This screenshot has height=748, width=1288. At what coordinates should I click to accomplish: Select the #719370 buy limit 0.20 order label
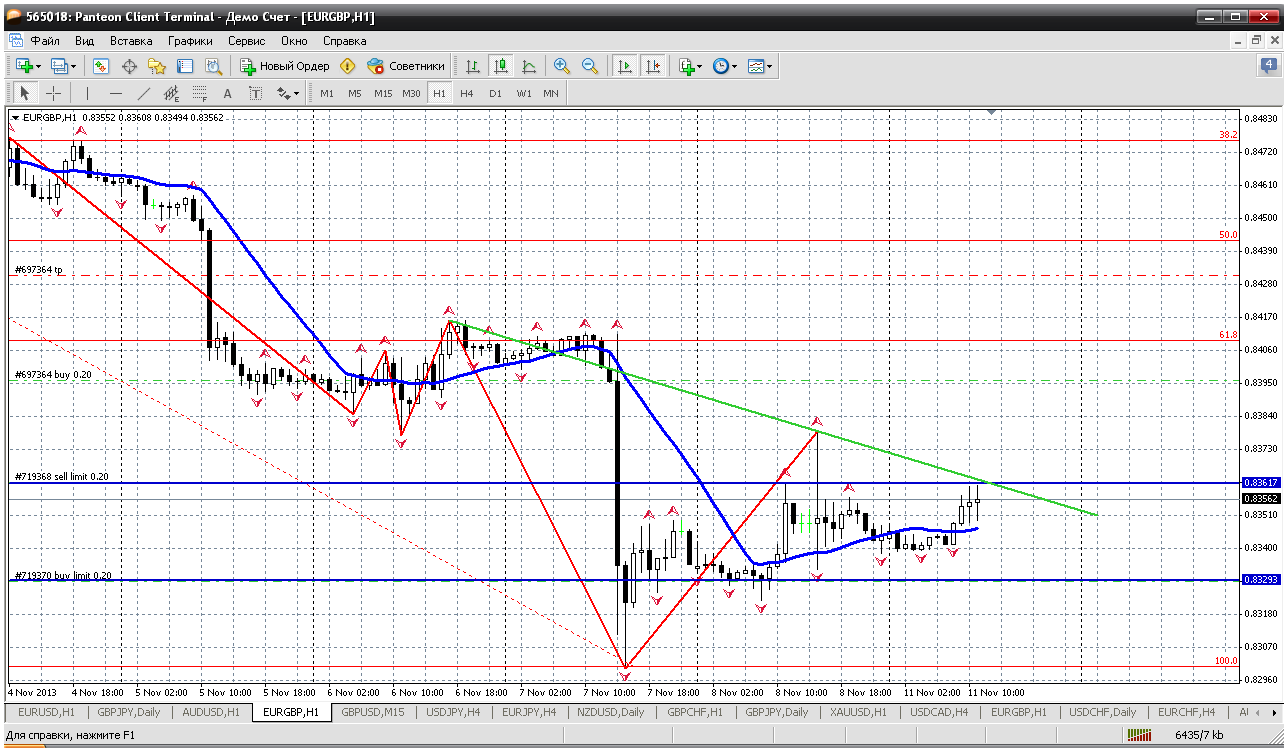click(x=63, y=576)
